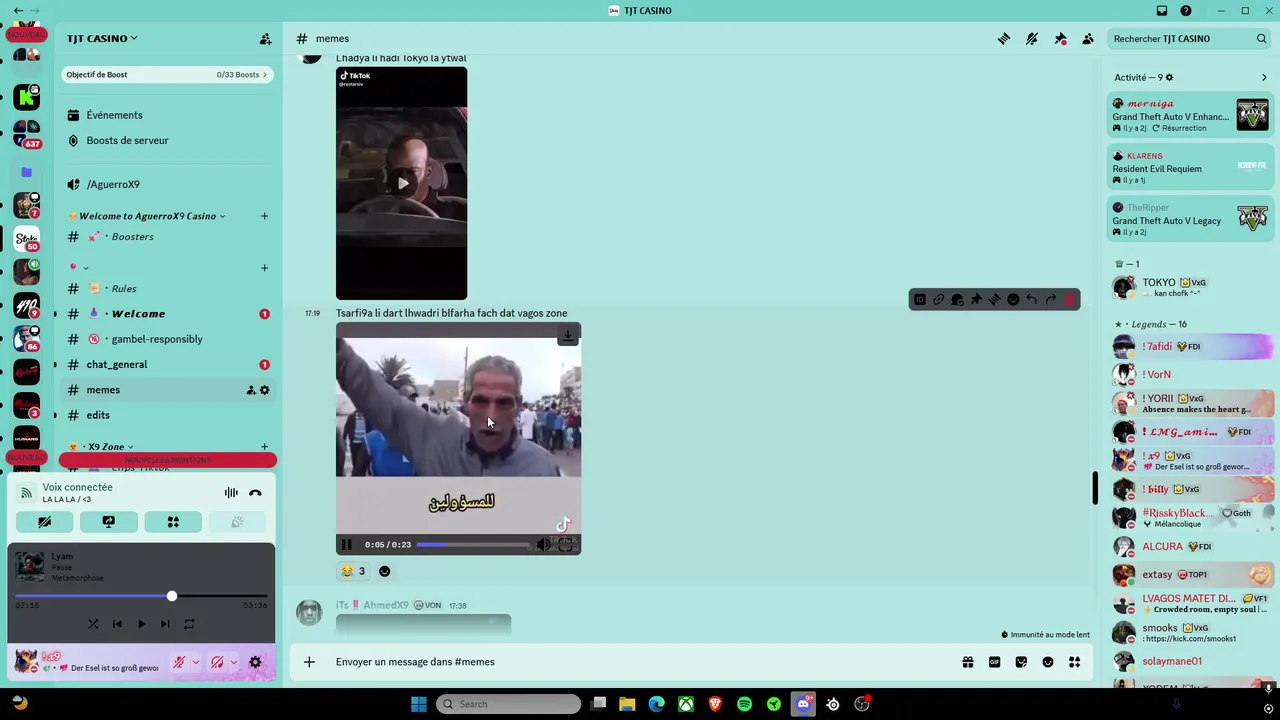Seek on the video progress bar
1280x720 pixels.
(474, 545)
